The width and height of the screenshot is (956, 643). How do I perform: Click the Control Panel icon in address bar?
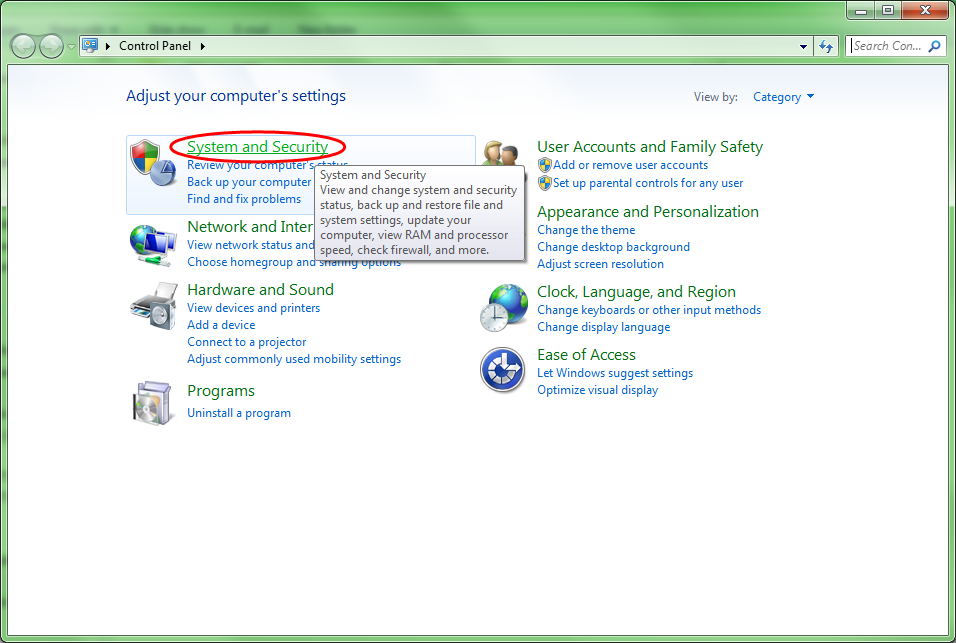pyautogui.click(x=90, y=46)
